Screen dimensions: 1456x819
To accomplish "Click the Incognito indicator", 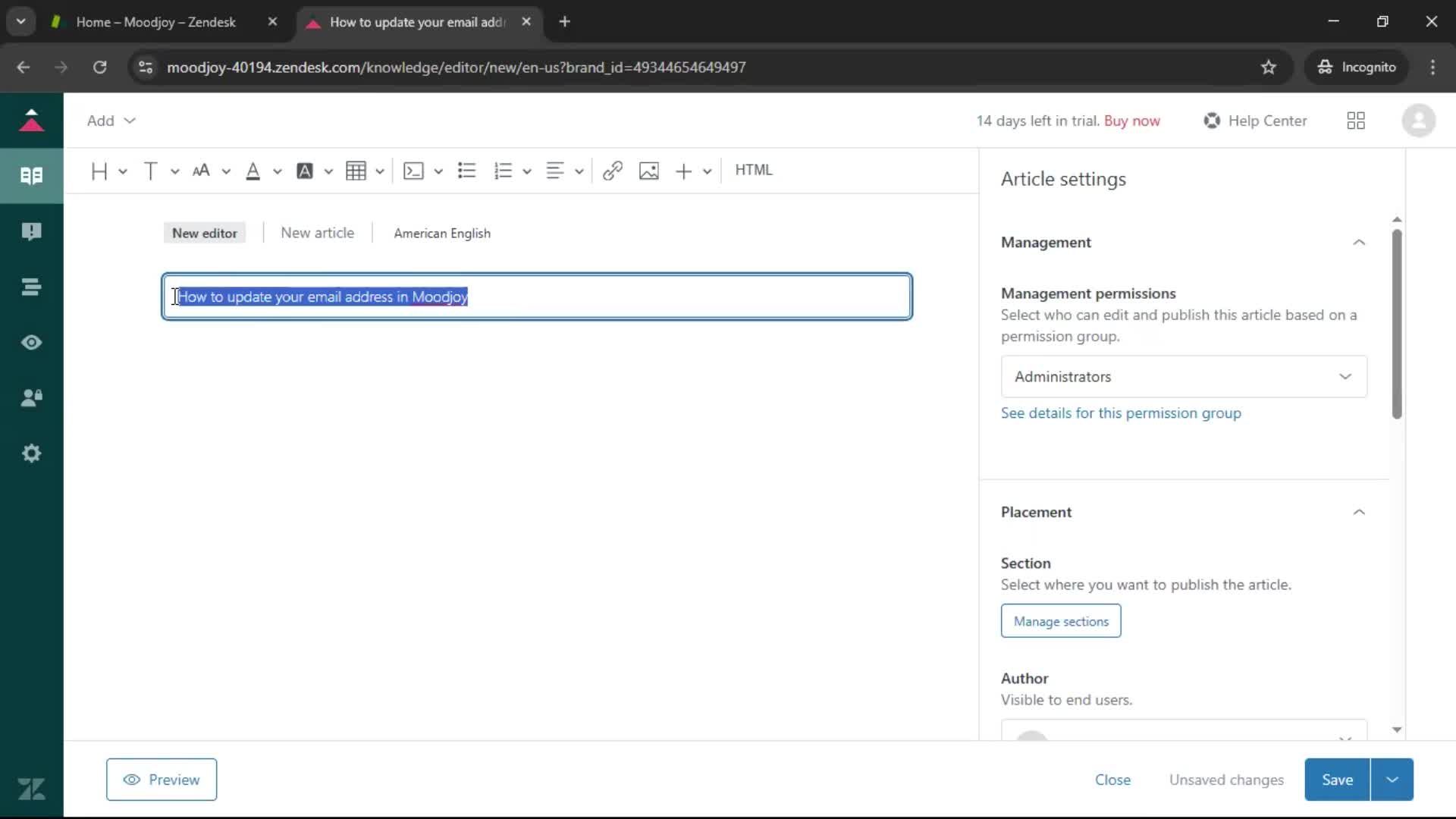I will 1357,67.
